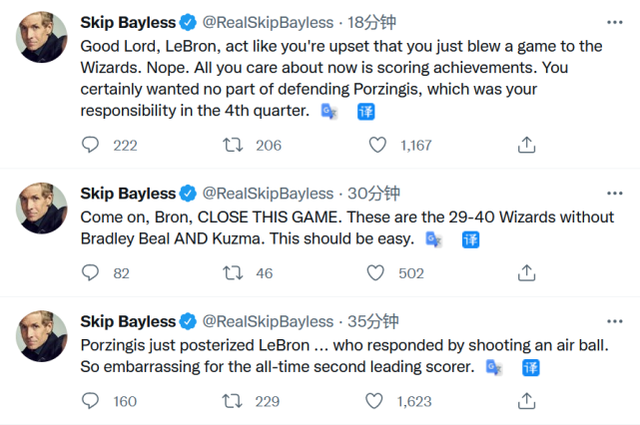Reply to the CLOSE THIS GAME tweet
This screenshot has width=640, height=425.
click(91, 273)
